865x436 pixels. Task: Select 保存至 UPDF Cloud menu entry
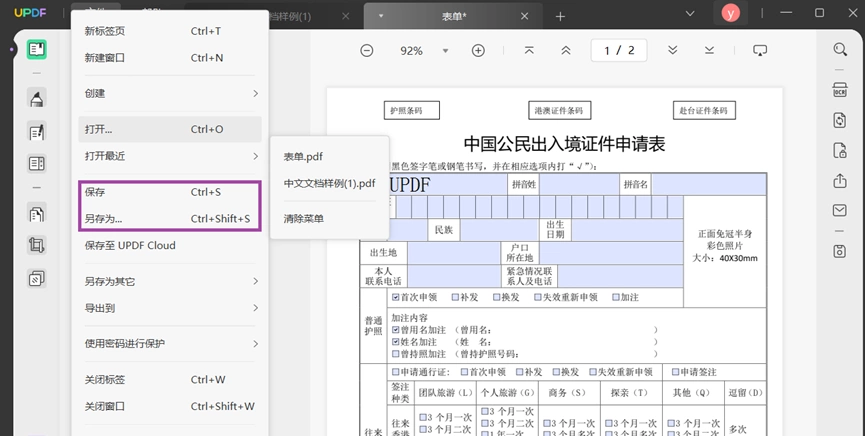coord(170,246)
